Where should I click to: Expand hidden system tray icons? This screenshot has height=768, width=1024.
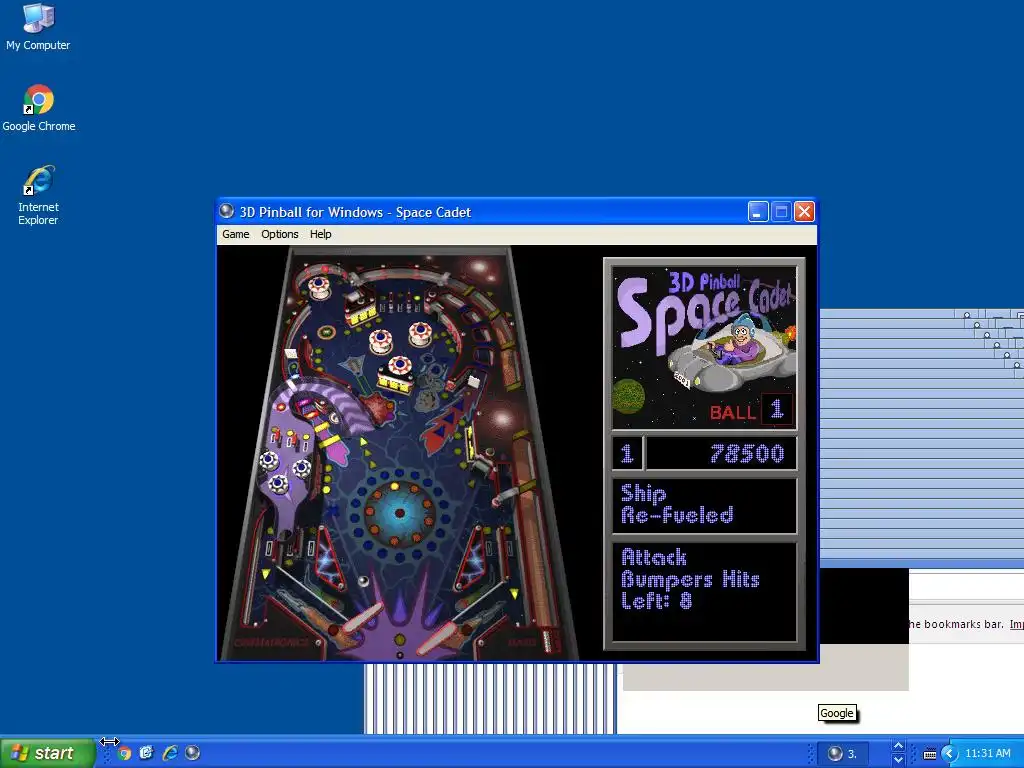[x=949, y=754]
